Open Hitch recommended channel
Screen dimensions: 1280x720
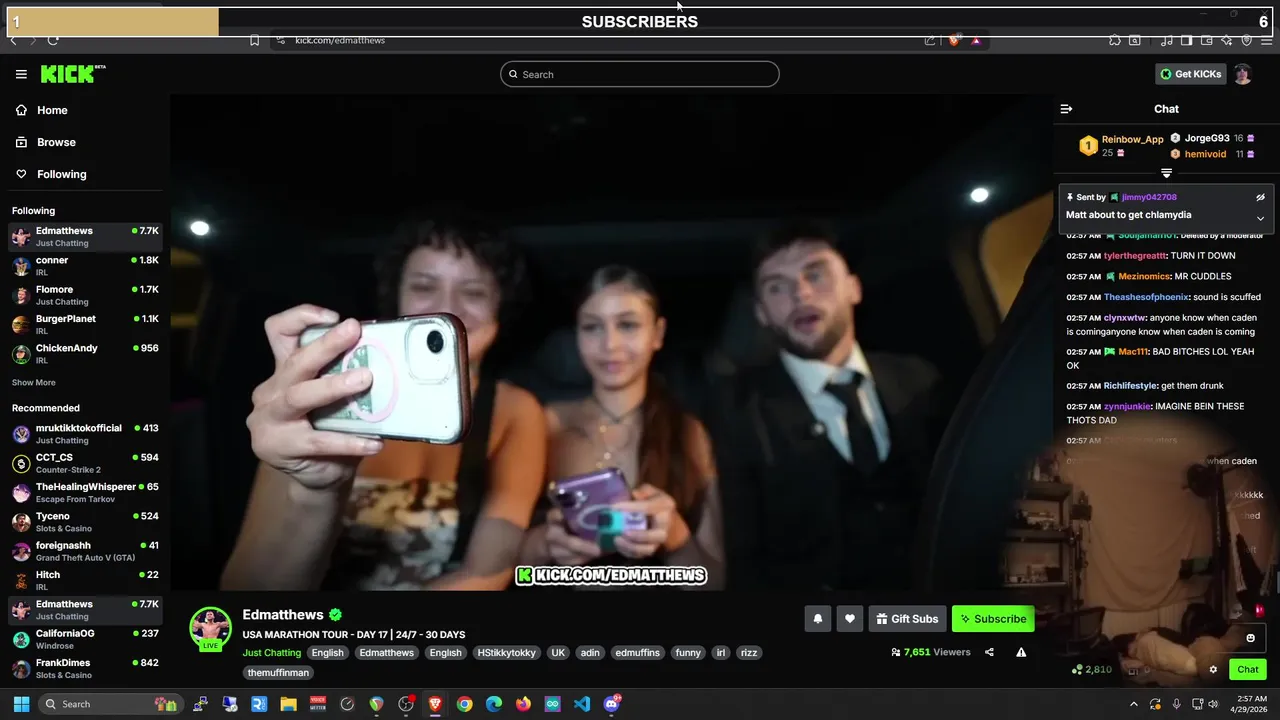pyautogui.click(x=85, y=580)
